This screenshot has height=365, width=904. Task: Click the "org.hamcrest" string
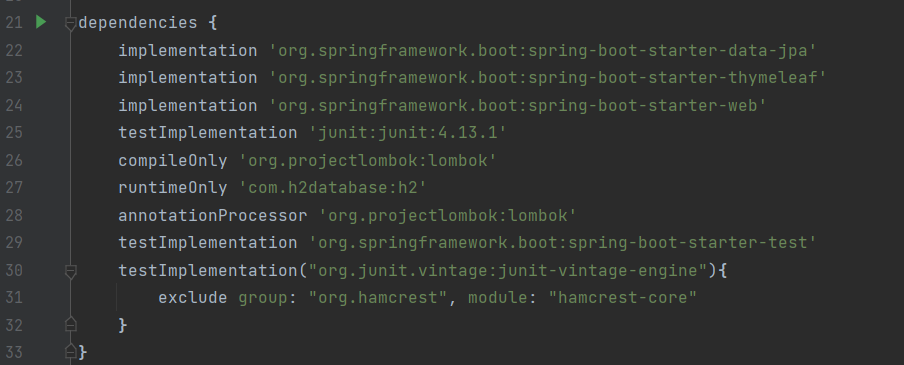[x=378, y=298]
